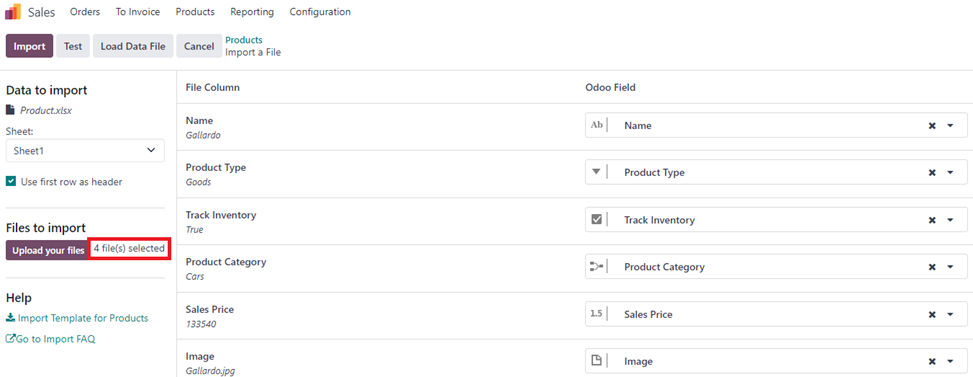Viewport: 973px width, 377px height.
Task: Open the Reporting menu
Action: 252,12
